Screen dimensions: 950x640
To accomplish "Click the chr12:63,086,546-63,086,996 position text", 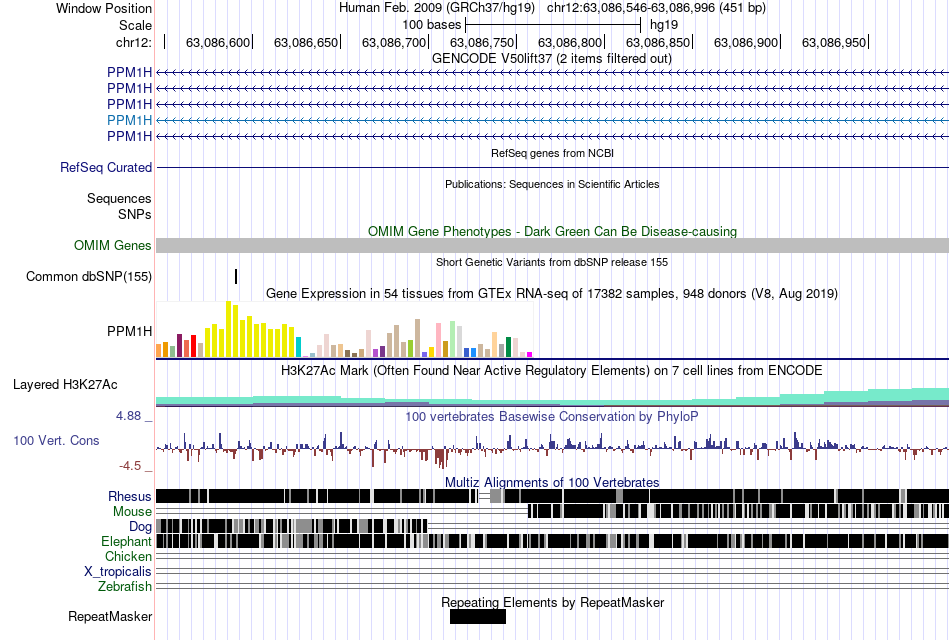I will click(656, 8).
